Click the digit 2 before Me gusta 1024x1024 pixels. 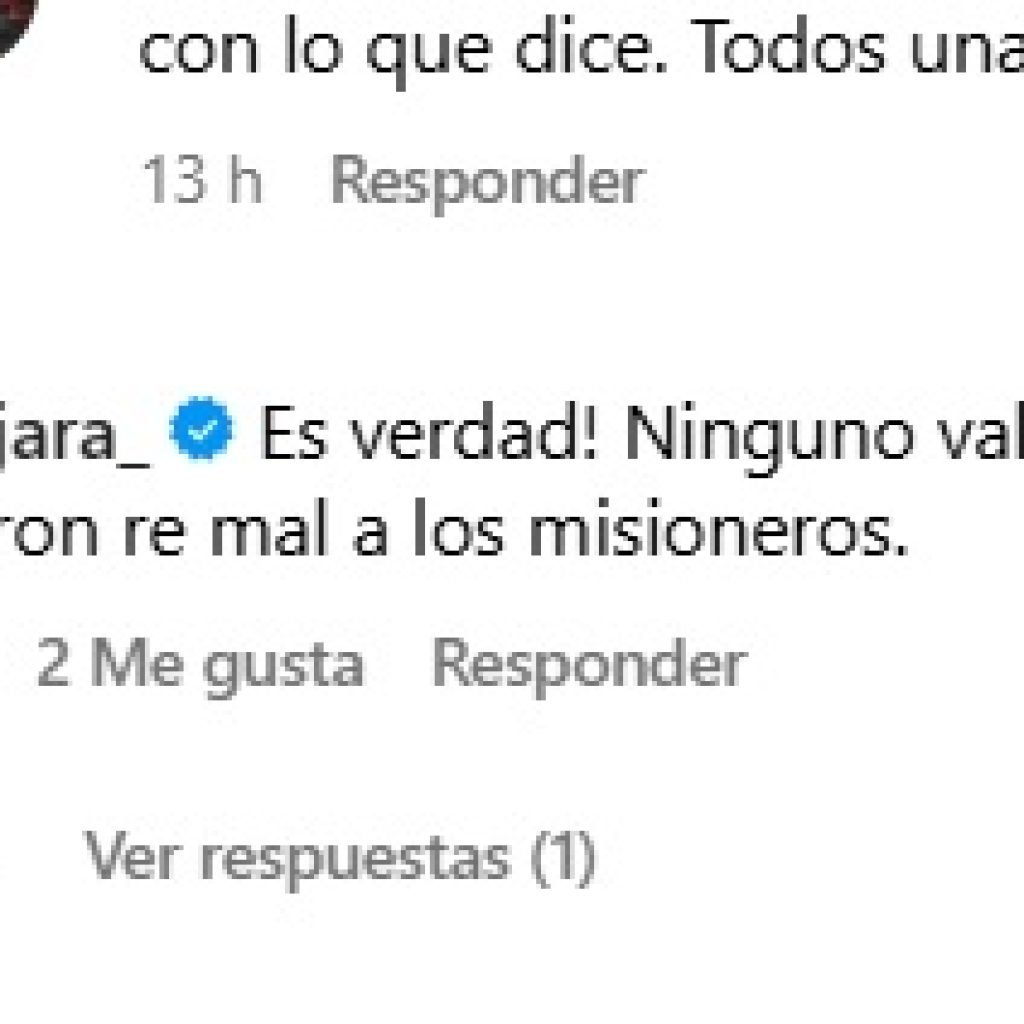pyautogui.click(x=53, y=663)
